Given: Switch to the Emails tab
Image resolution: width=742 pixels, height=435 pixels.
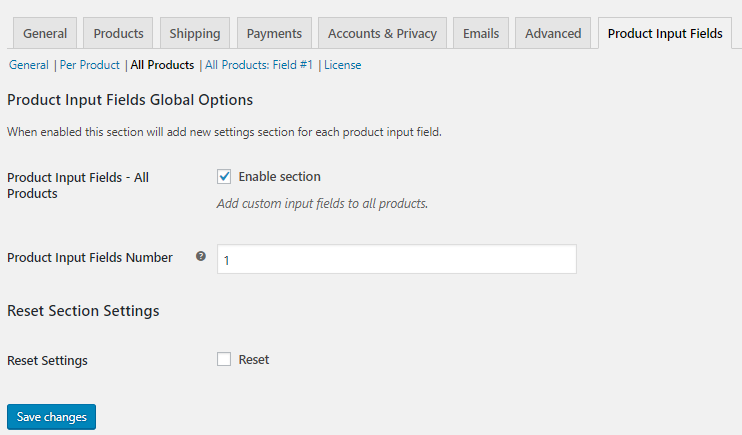Looking at the screenshot, I should (x=481, y=33).
